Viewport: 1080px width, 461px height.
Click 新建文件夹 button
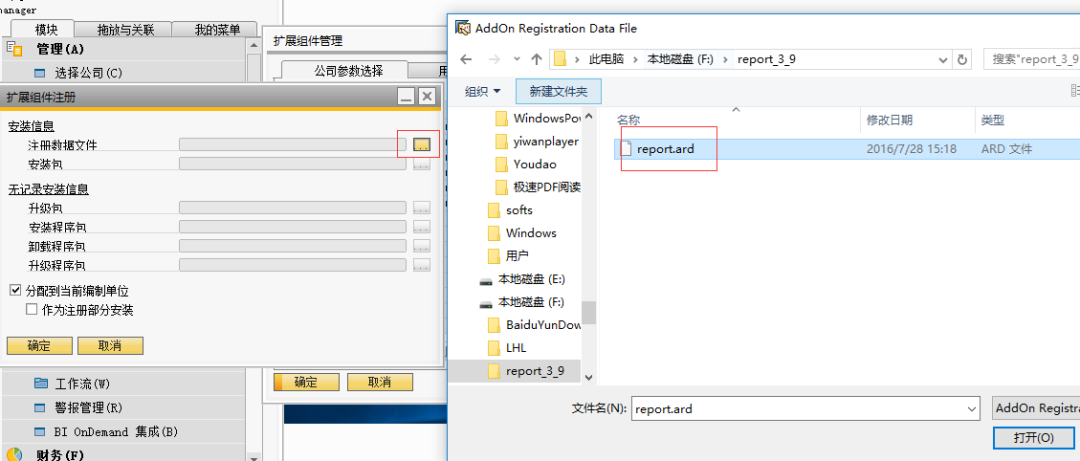point(559,91)
